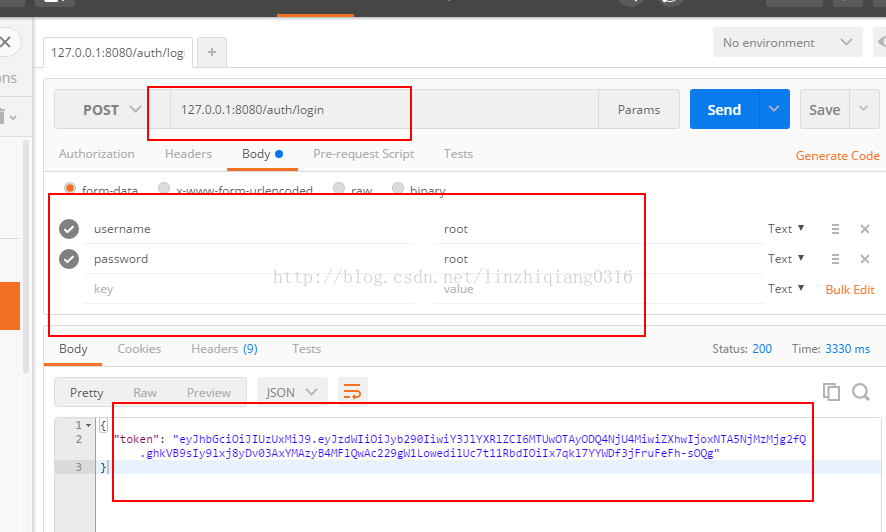Click the token value text in response

point(473,446)
